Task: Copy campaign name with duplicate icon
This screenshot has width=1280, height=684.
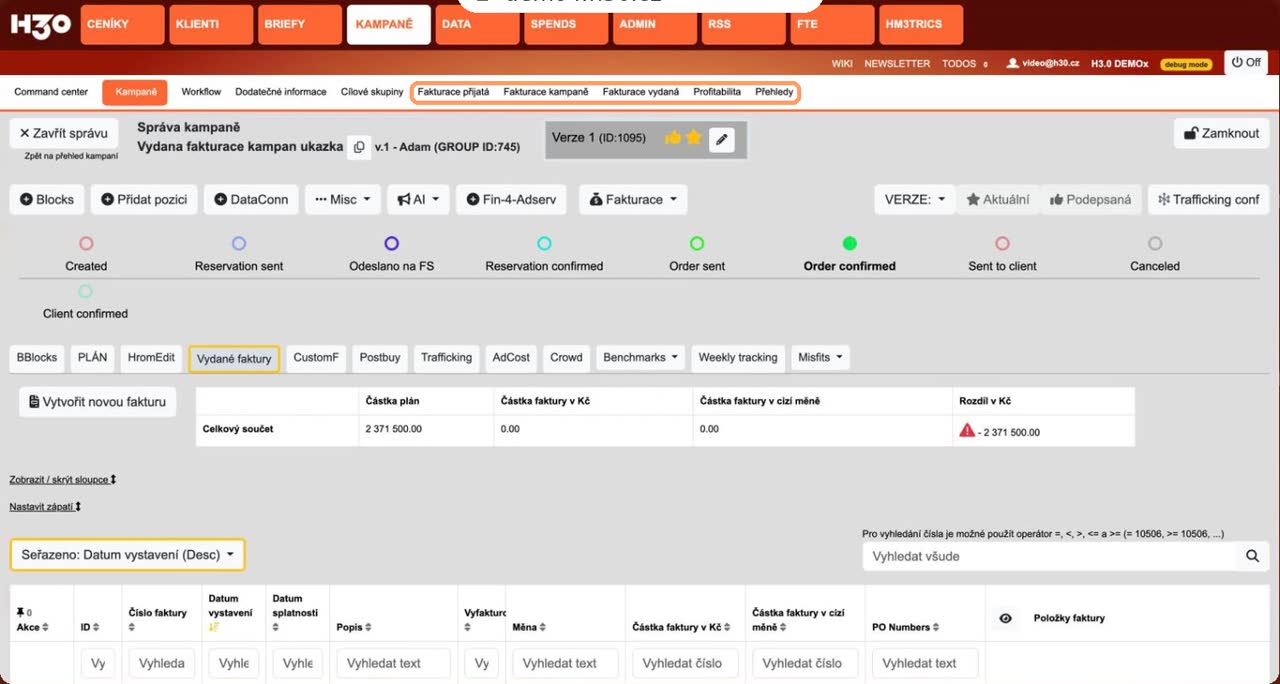Action: pyautogui.click(x=359, y=147)
